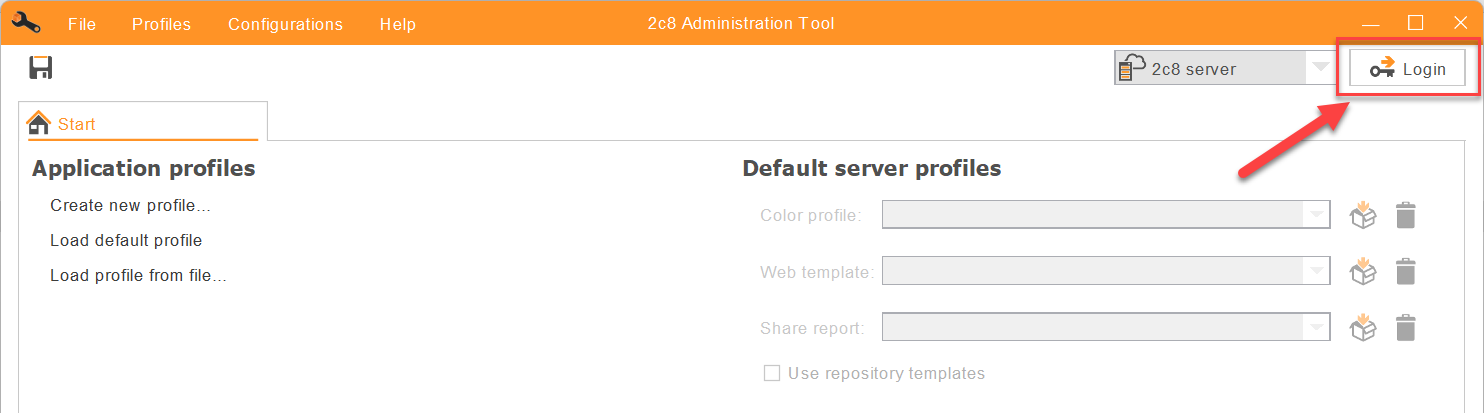
Task: Enable Use repository templates checkbox
Action: coord(772,373)
